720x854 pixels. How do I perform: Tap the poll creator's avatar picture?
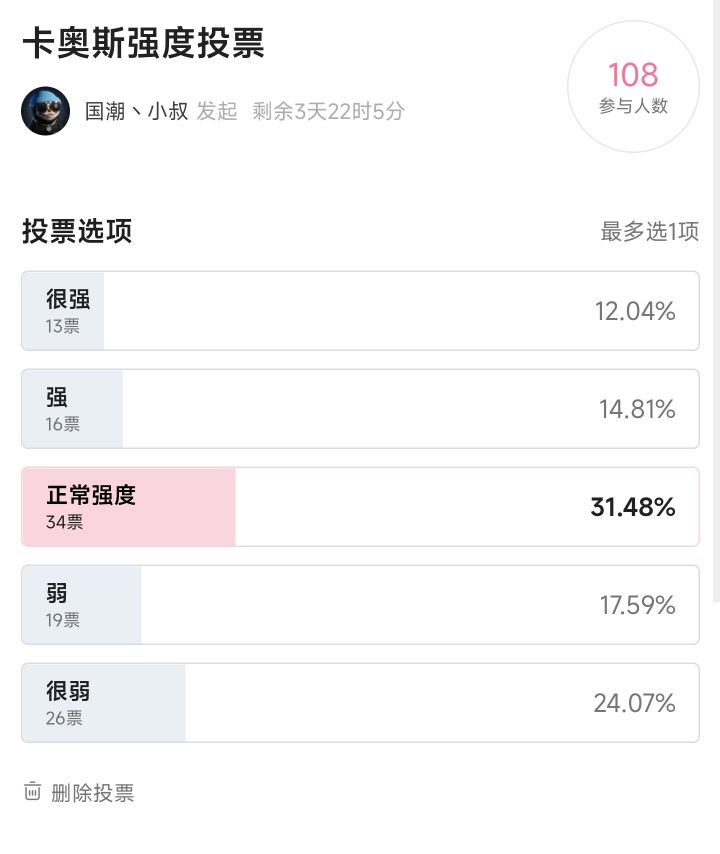pyautogui.click(x=45, y=111)
